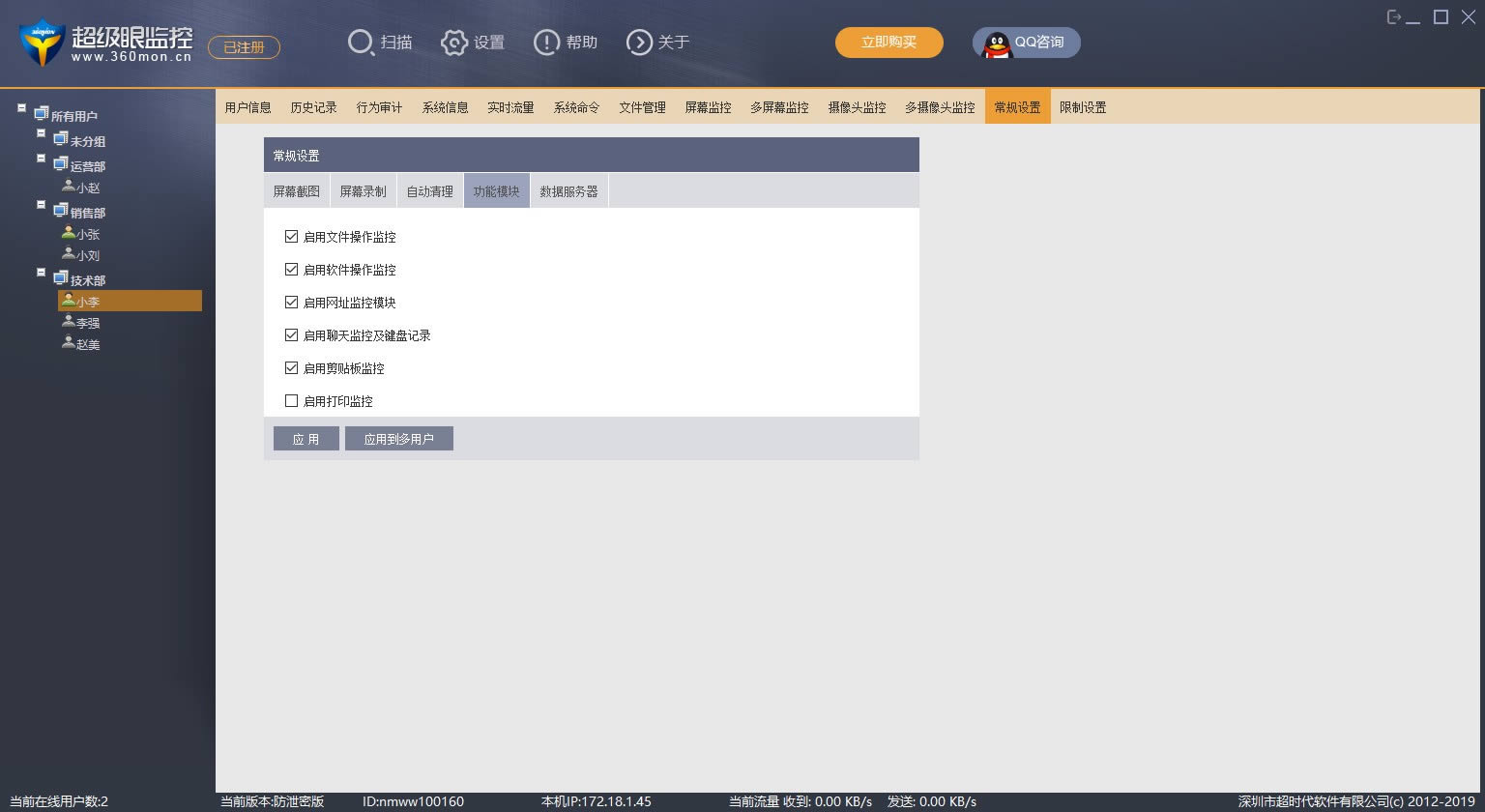Uncheck 启用剪贴板监控 option

click(x=291, y=368)
